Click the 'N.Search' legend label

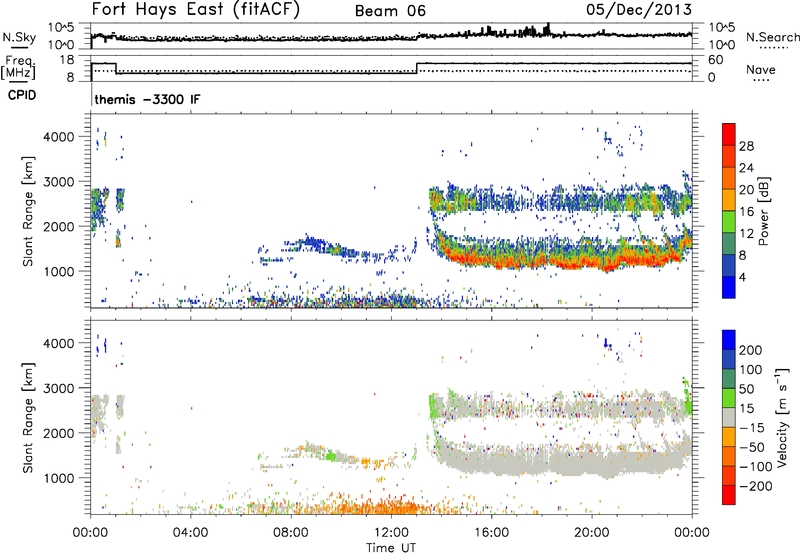tap(772, 37)
